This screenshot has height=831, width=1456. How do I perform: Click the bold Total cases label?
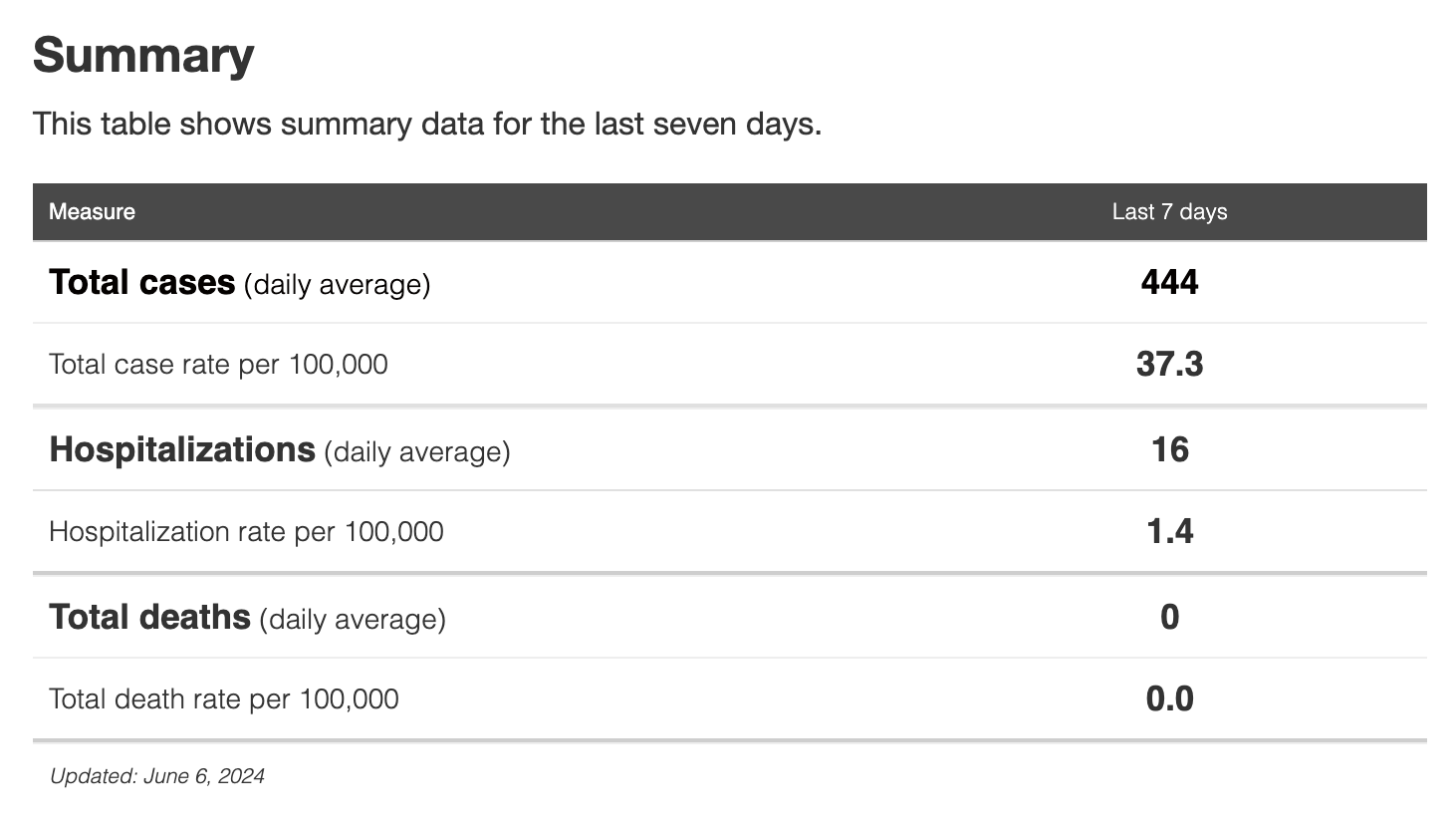141,282
